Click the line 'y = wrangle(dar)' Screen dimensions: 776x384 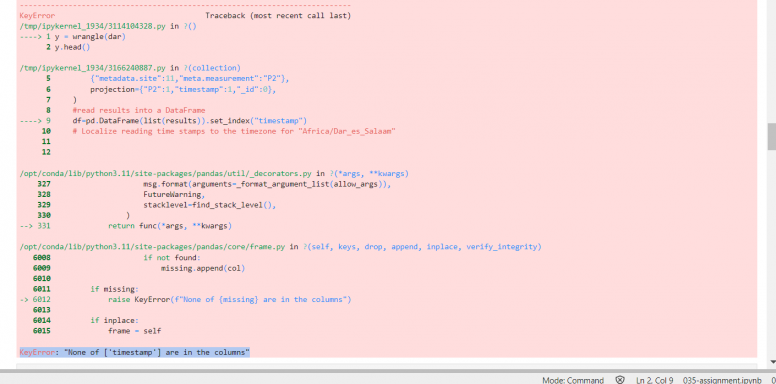point(90,37)
